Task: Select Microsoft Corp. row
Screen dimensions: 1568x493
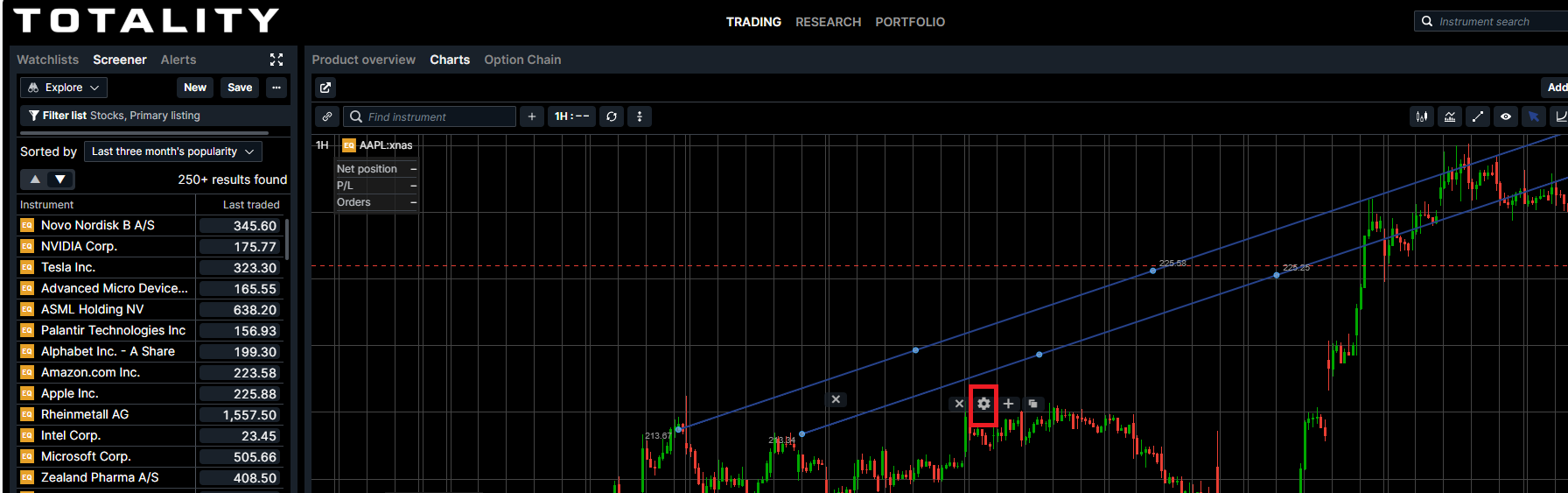Action: (150, 456)
